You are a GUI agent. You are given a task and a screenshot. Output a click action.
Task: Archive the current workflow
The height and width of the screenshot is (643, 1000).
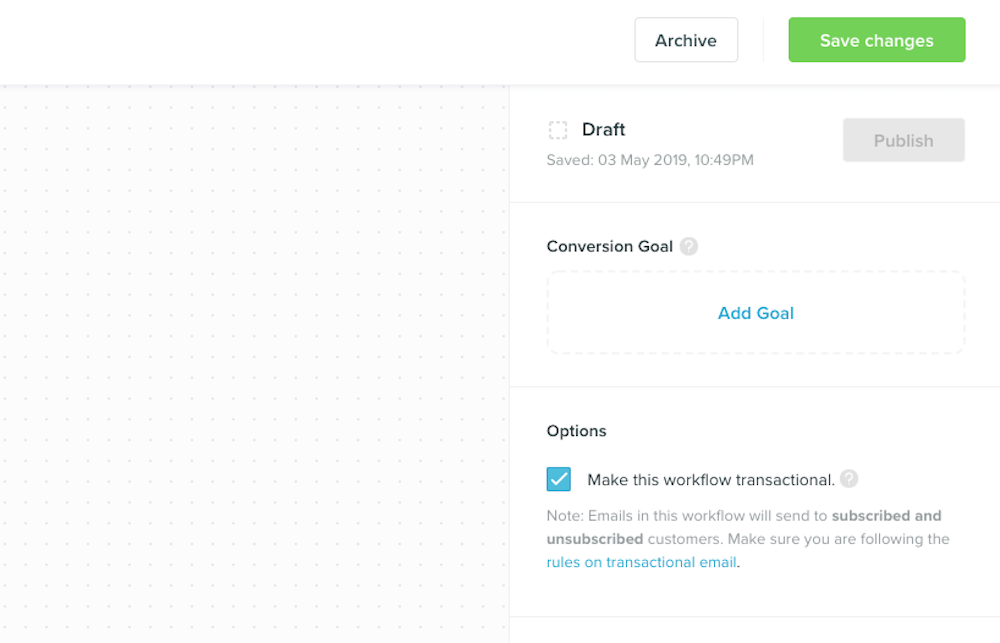coord(686,40)
